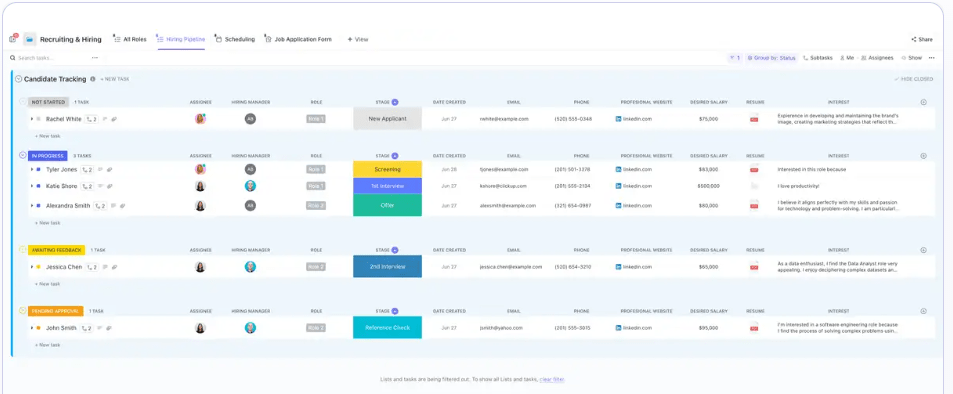Switch to the Hiring Pipeline tab

click(x=181, y=39)
